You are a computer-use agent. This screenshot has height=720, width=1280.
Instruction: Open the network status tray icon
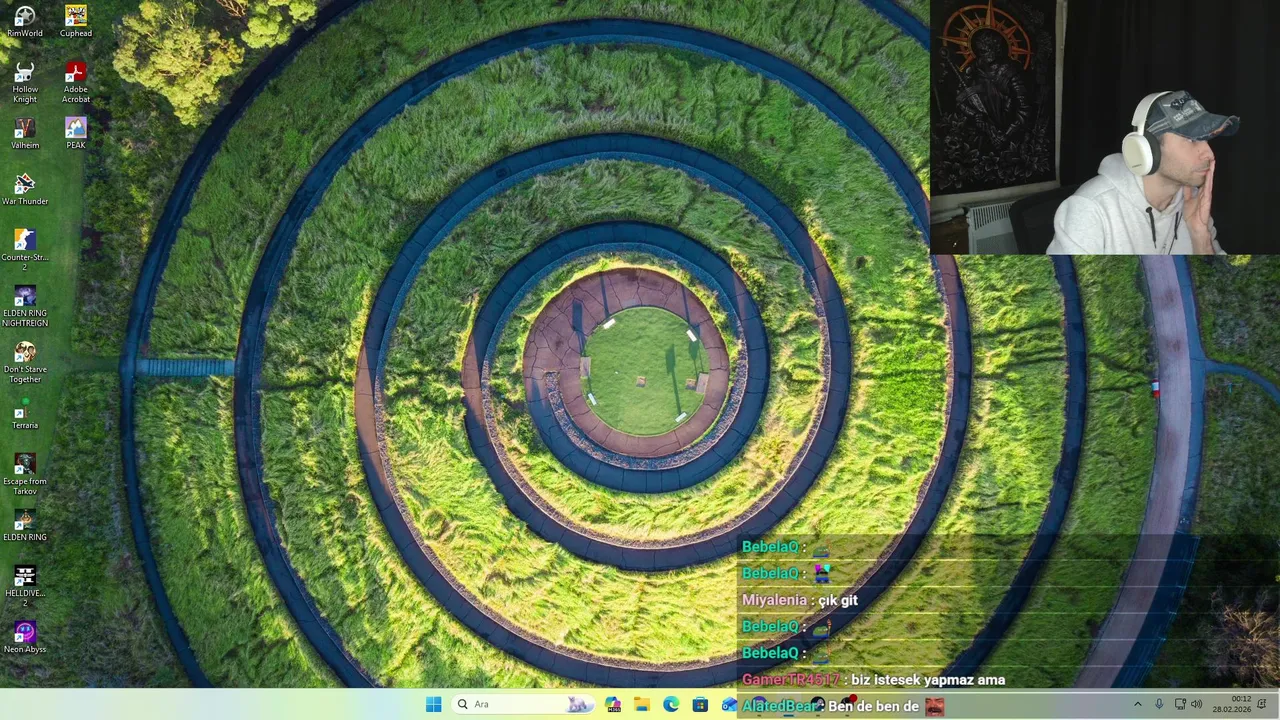click(x=1180, y=704)
